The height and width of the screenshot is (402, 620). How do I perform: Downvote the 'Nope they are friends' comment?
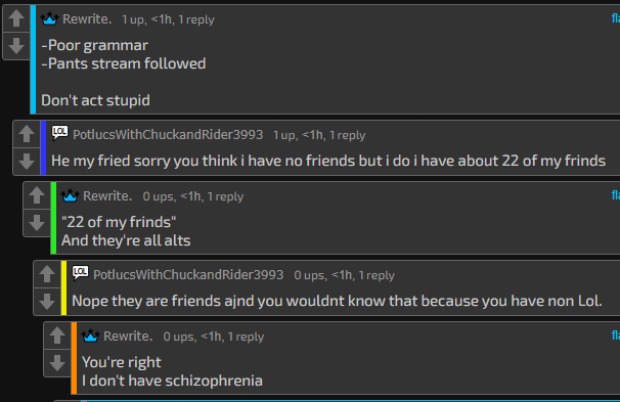(x=45, y=299)
